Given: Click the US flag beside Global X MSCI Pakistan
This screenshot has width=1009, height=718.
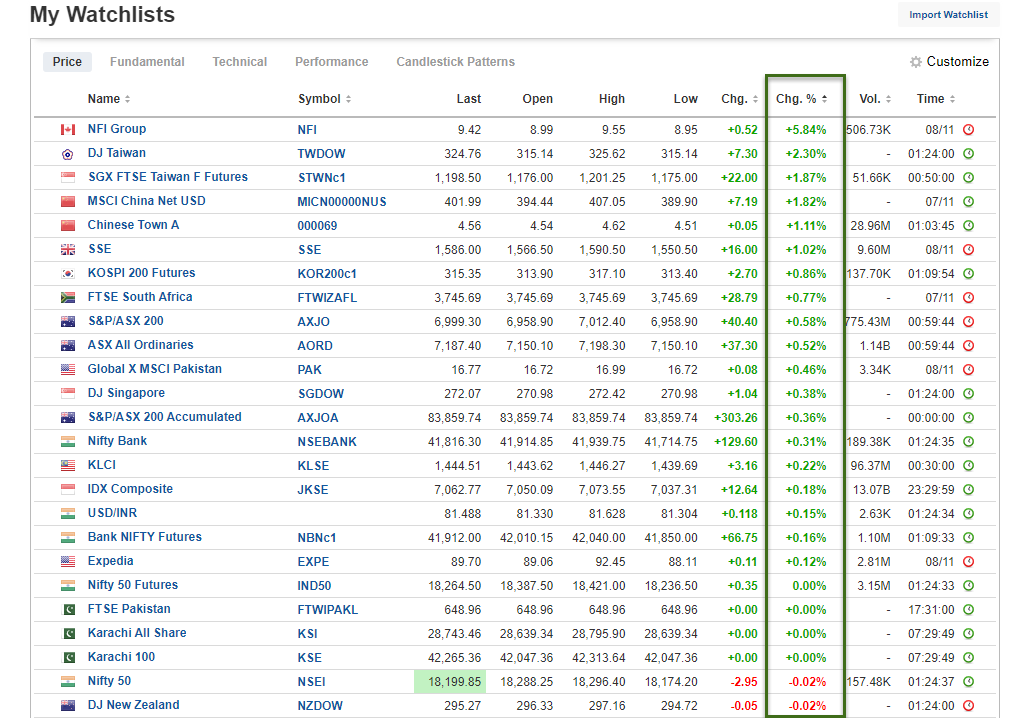Looking at the screenshot, I should point(68,369).
